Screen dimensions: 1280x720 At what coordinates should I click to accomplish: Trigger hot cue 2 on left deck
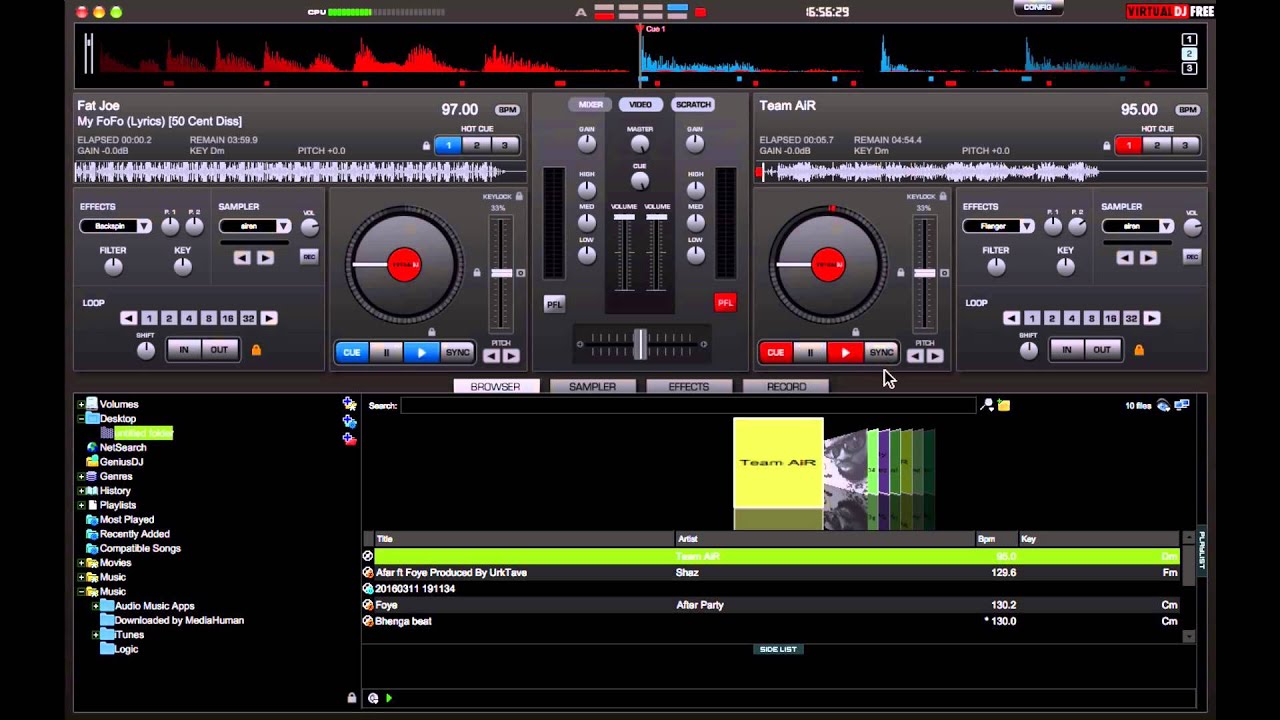(476, 145)
